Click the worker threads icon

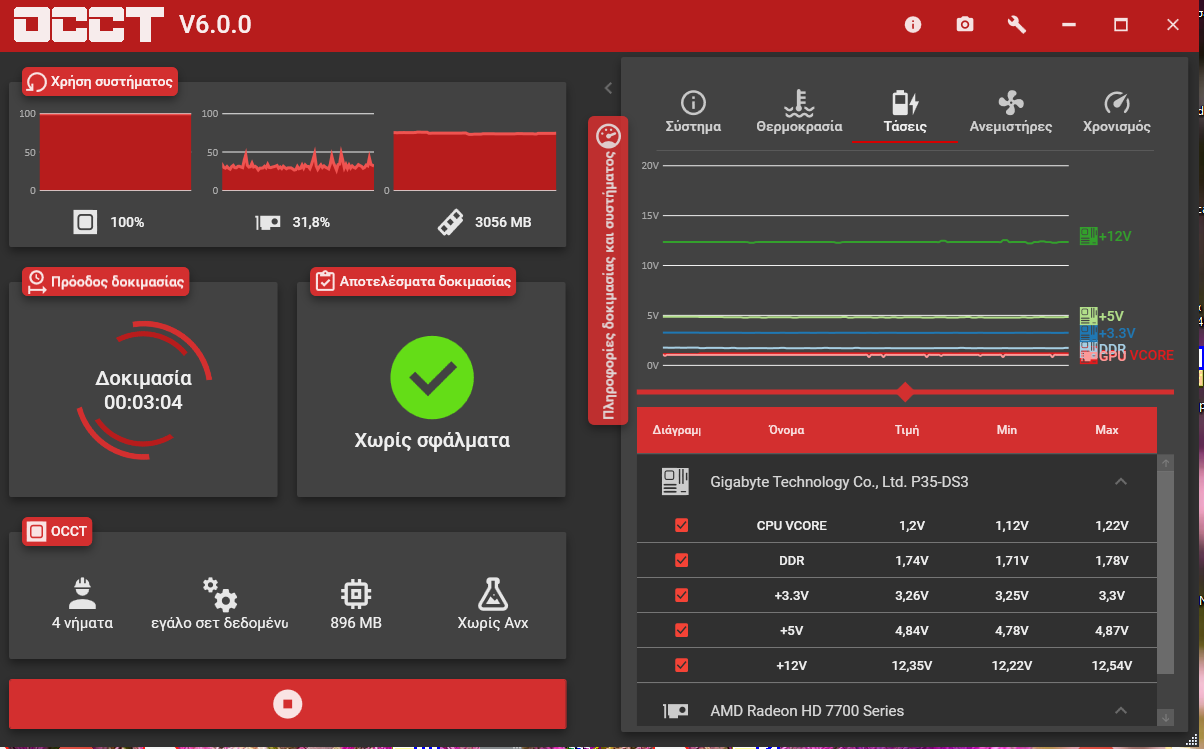coord(83,593)
